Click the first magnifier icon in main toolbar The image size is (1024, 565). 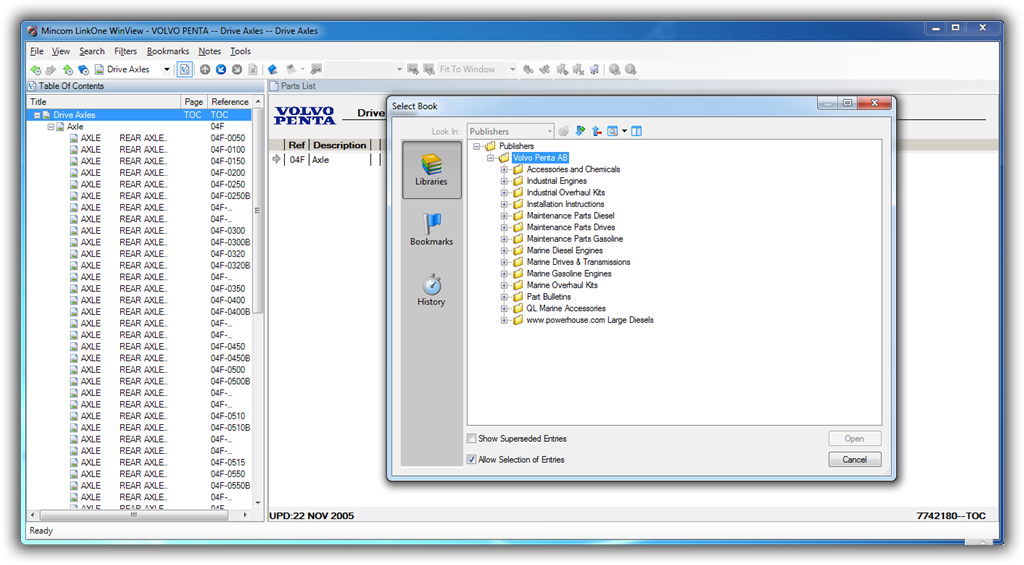pos(615,69)
